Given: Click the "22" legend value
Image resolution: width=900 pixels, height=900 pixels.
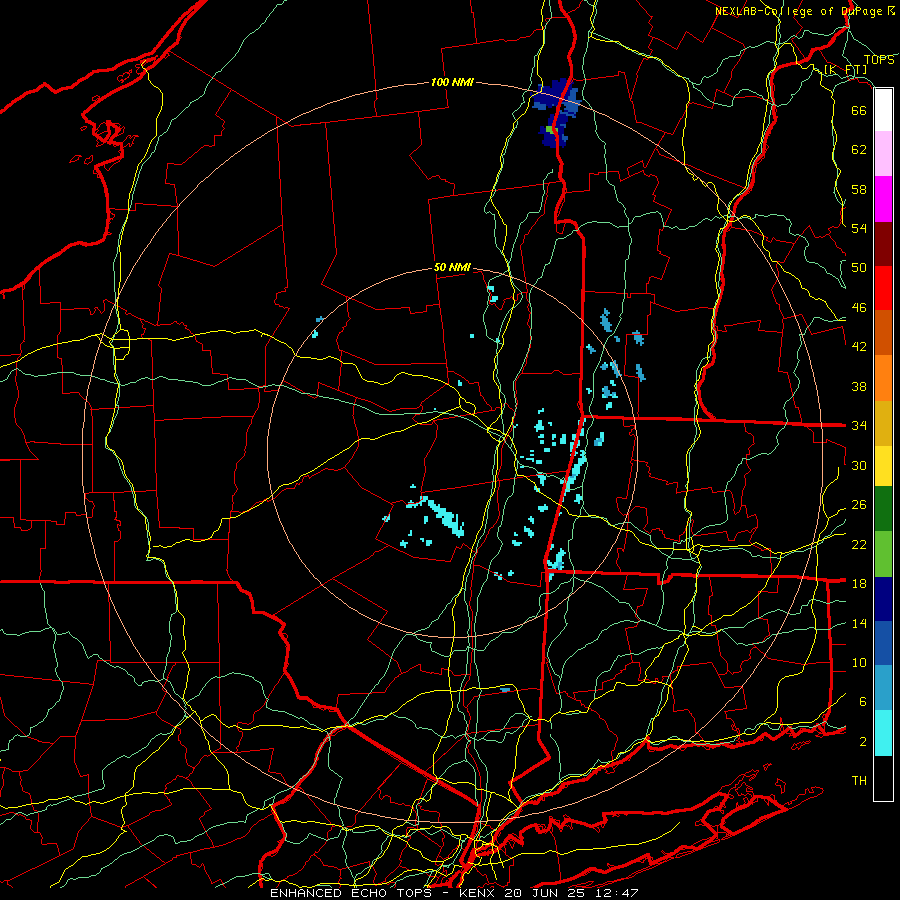Looking at the screenshot, I should pyautogui.click(x=859, y=544).
